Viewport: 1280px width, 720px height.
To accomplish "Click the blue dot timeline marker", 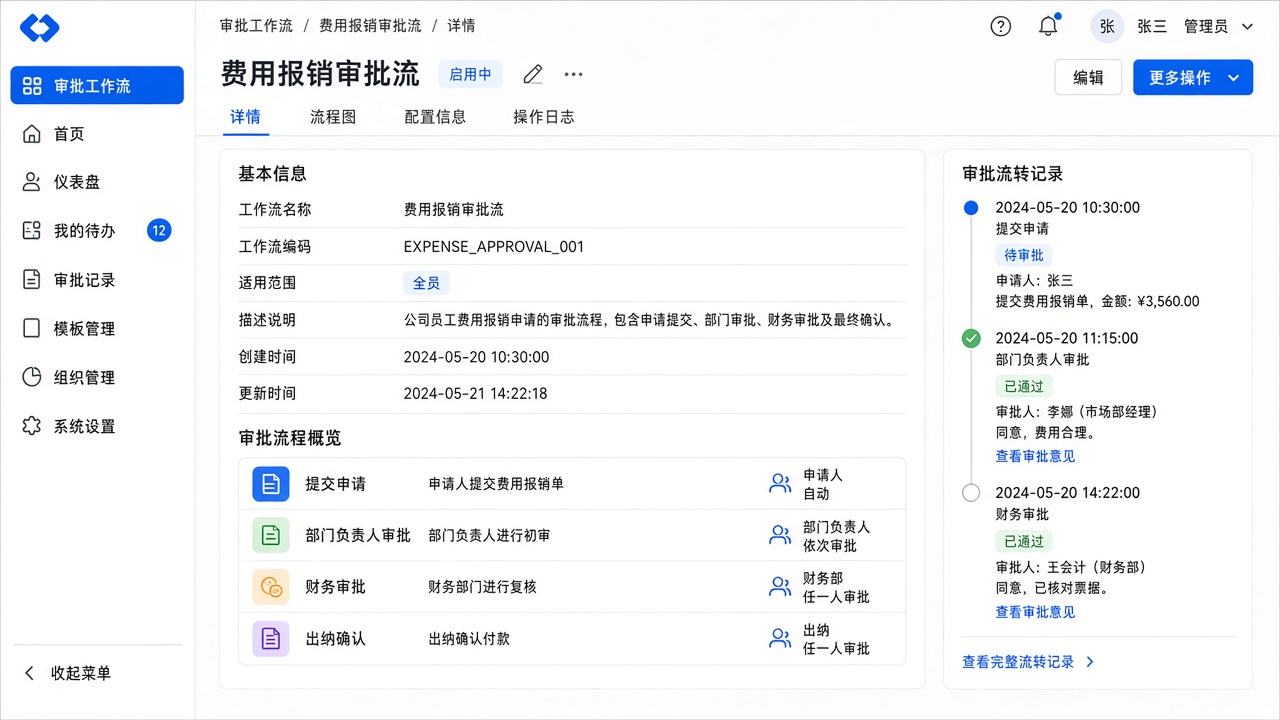I will coord(970,208).
